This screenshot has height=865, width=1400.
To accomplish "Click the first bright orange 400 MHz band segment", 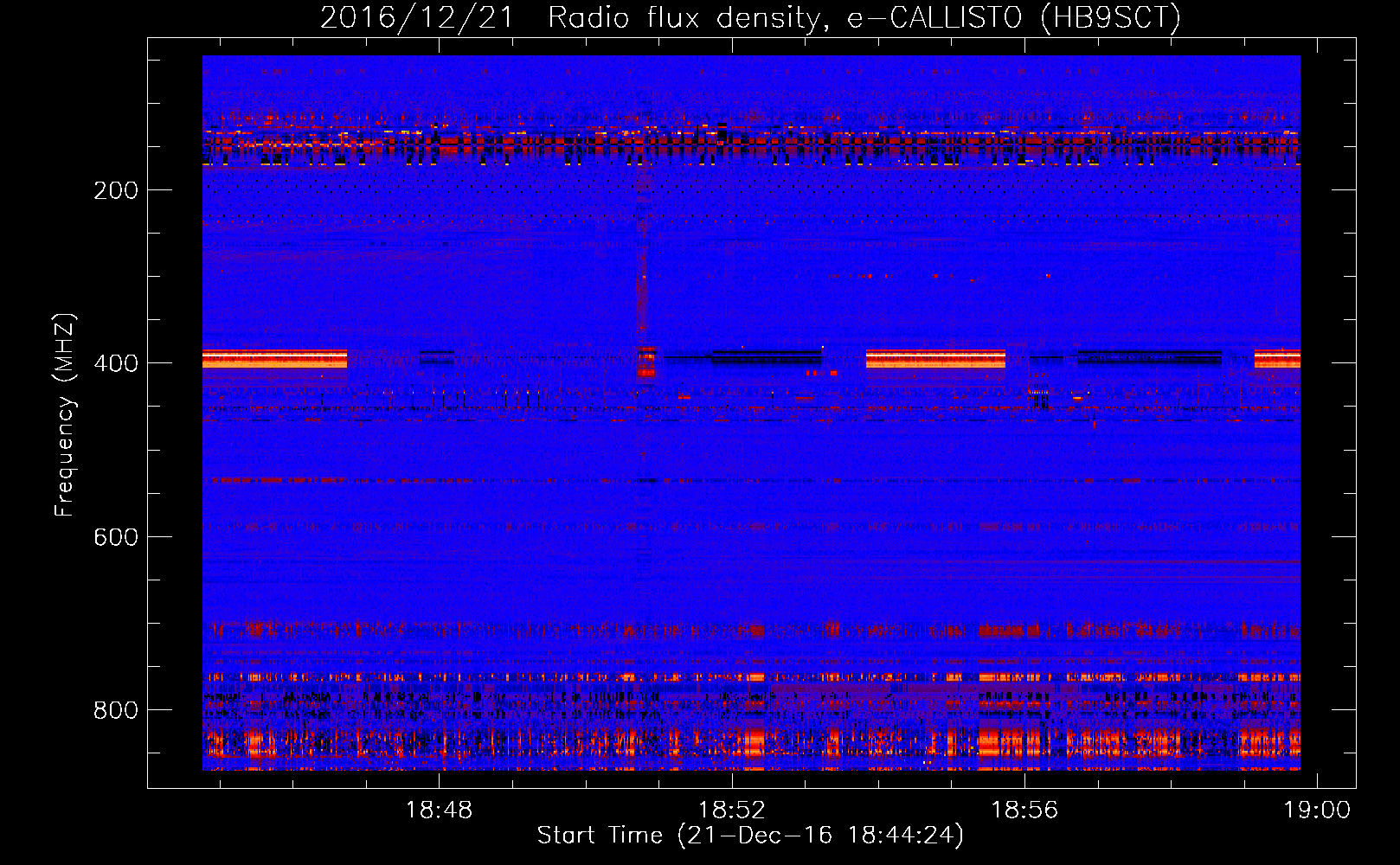I will coord(274,358).
